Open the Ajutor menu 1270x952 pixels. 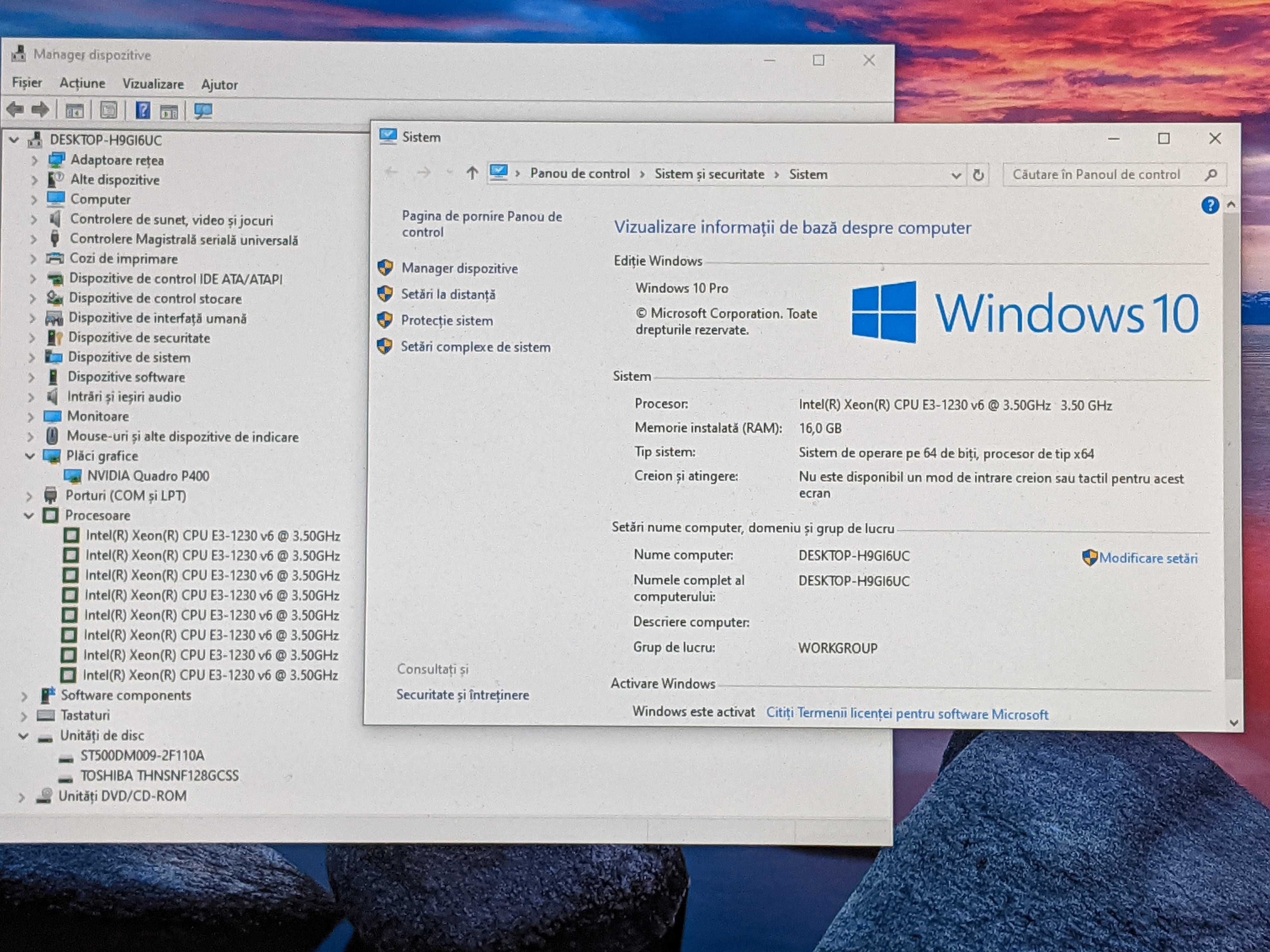coord(219,84)
